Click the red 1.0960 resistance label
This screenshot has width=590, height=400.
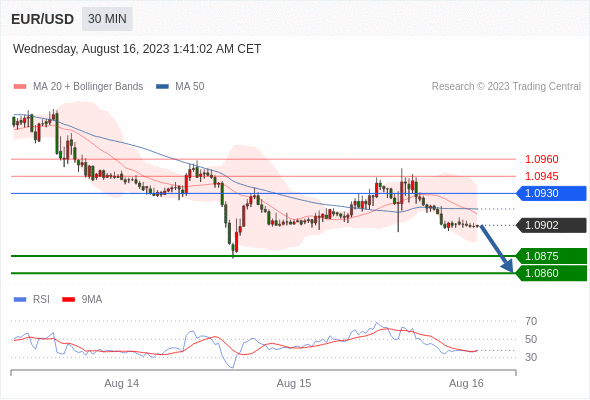click(x=542, y=160)
